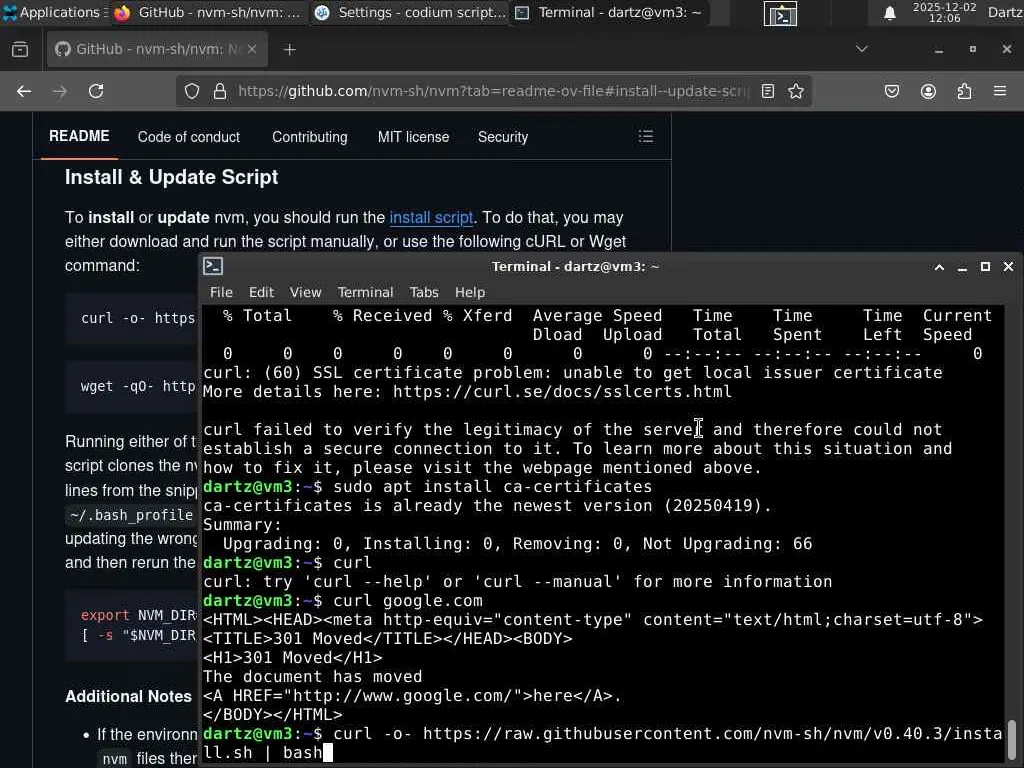
Task: Open terminal View menu
Action: pyautogui.click(x=306, y=293)
